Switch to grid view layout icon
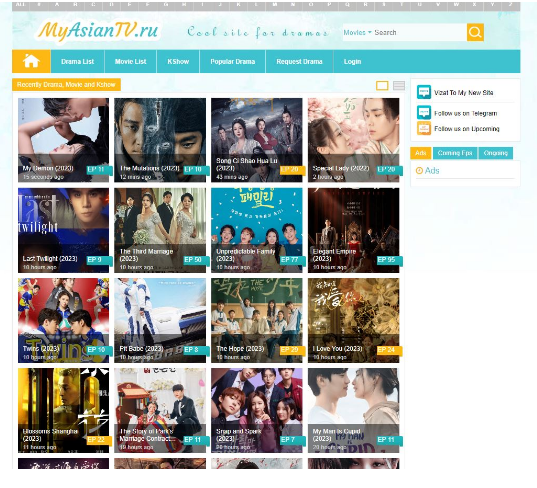This screenshot has width=537, height=488. click(382, 86)
